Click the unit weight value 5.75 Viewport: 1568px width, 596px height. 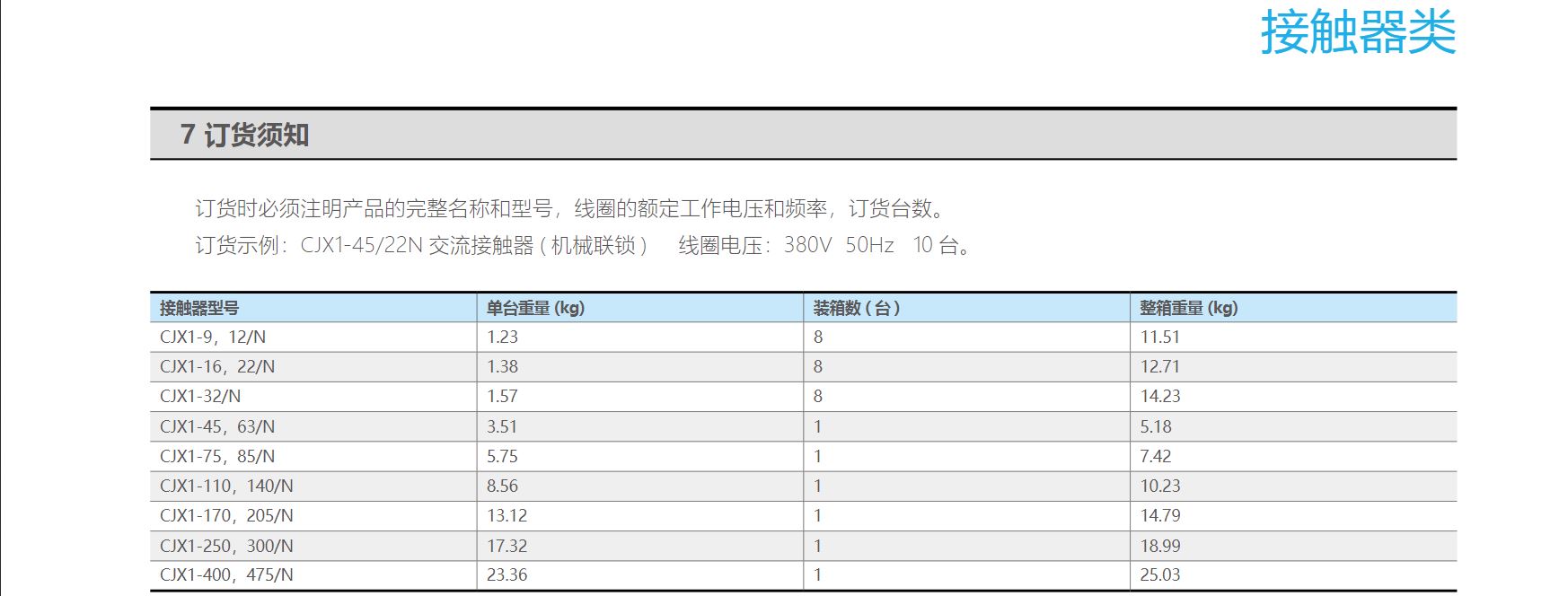pos(503,457)
